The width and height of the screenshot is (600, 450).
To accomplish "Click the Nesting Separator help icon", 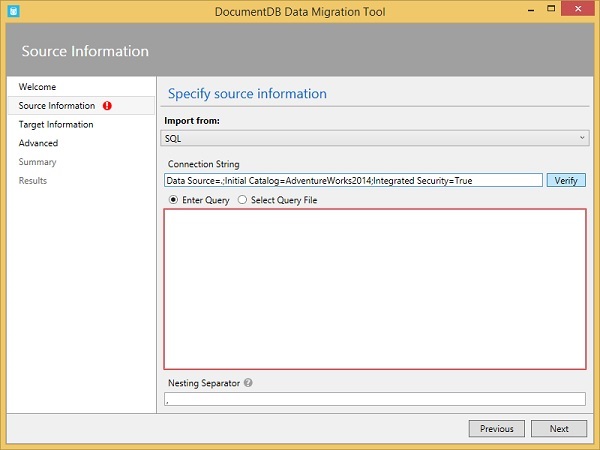I will [247, 382].
